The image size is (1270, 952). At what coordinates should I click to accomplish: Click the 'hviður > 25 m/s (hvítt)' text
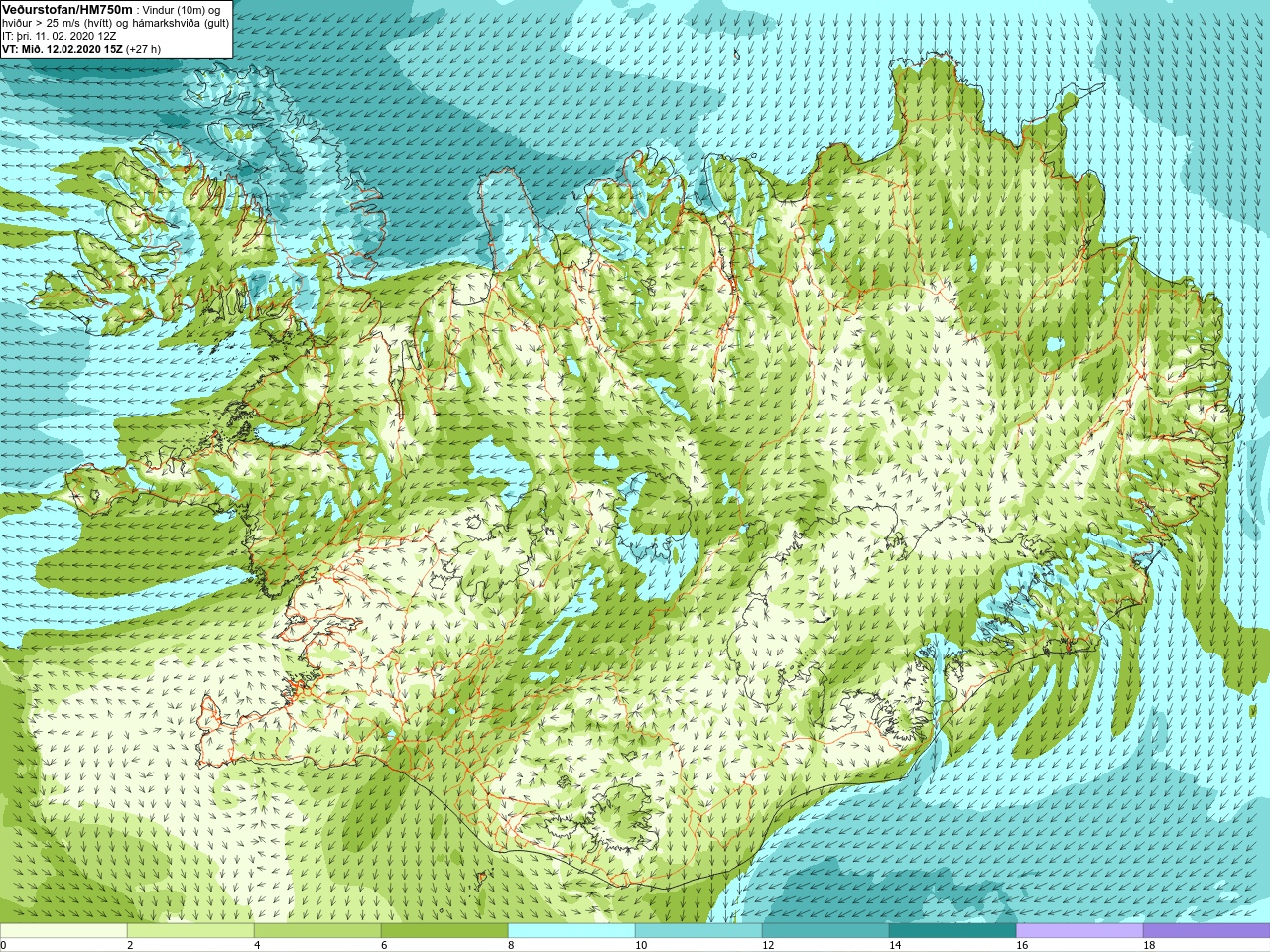coord(56,22)
